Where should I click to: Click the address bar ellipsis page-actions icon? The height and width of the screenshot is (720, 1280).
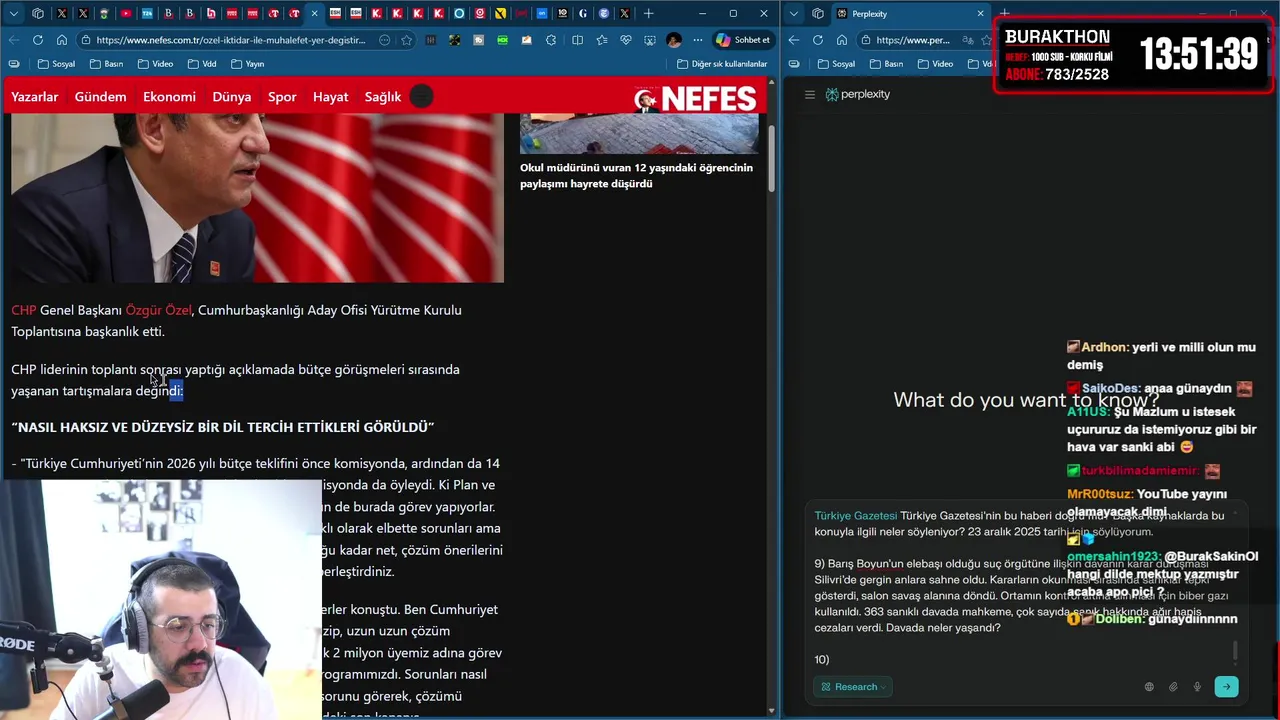point(385,40)
